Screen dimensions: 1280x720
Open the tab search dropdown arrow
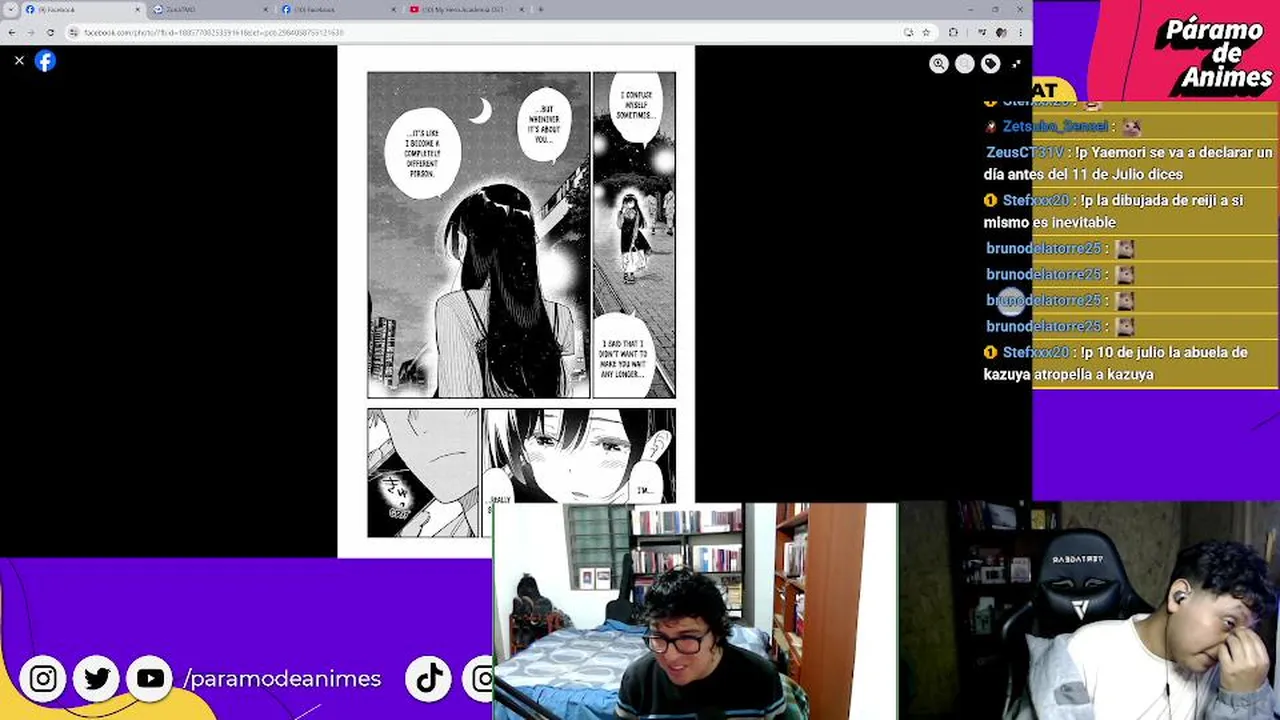pyautogui.click(x=9, y=9)
